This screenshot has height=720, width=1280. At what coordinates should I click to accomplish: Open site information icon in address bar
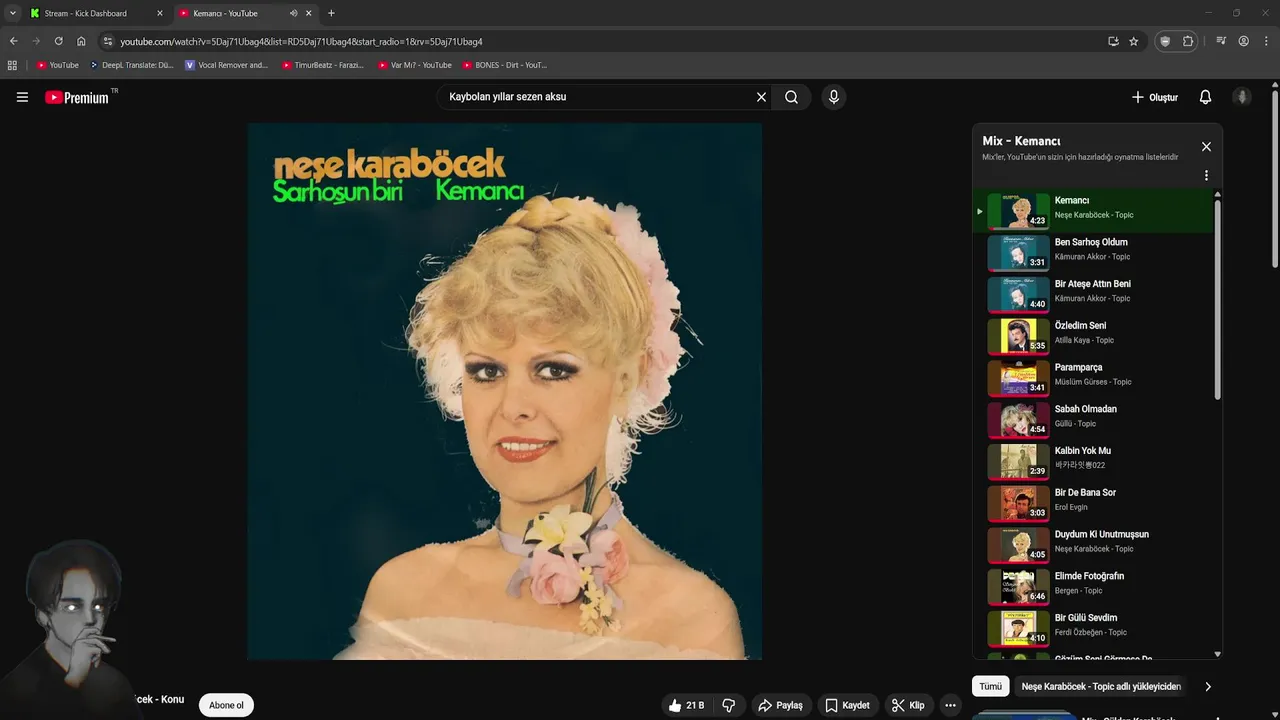108,41
